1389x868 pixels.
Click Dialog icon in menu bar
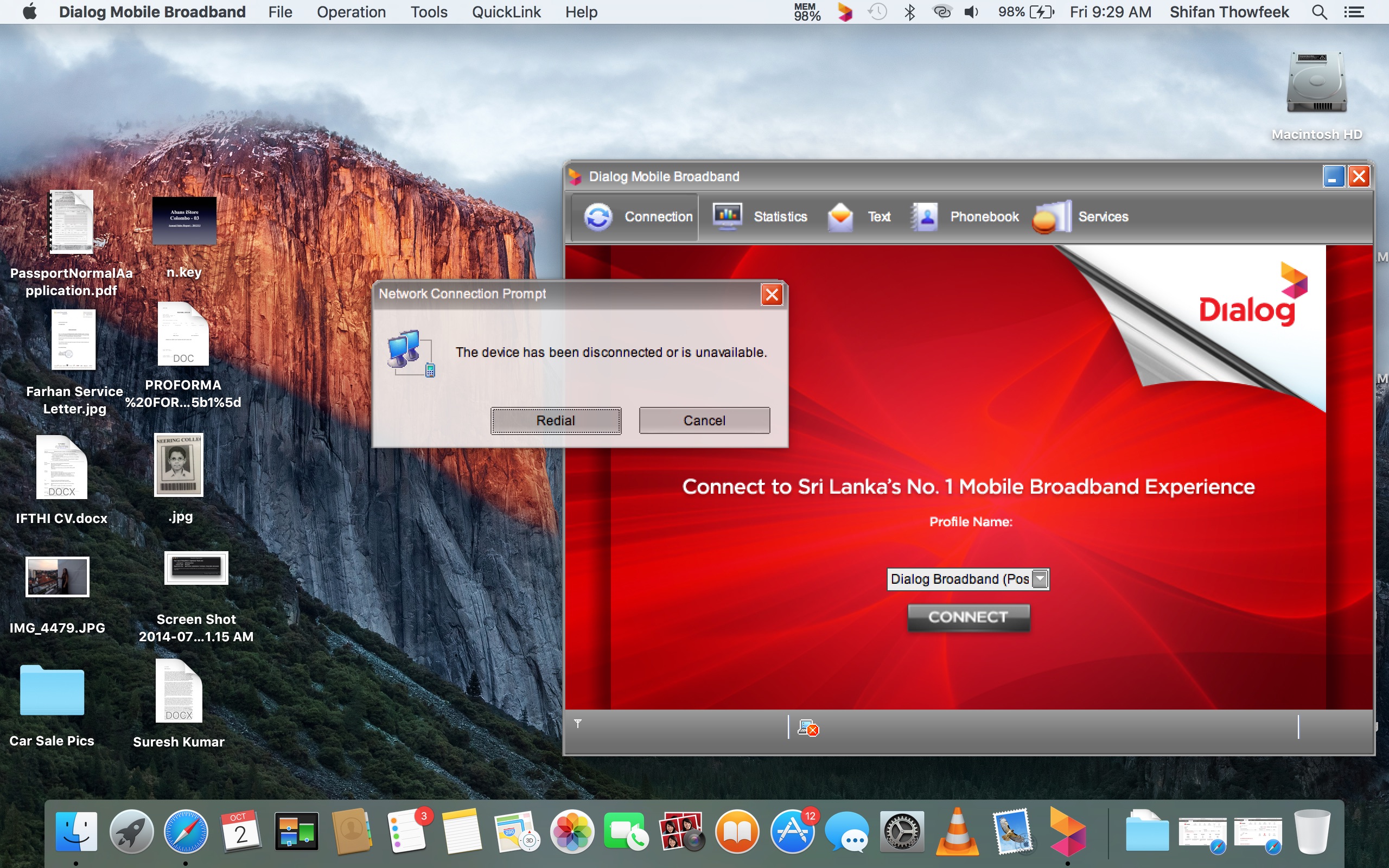(844, 12)
